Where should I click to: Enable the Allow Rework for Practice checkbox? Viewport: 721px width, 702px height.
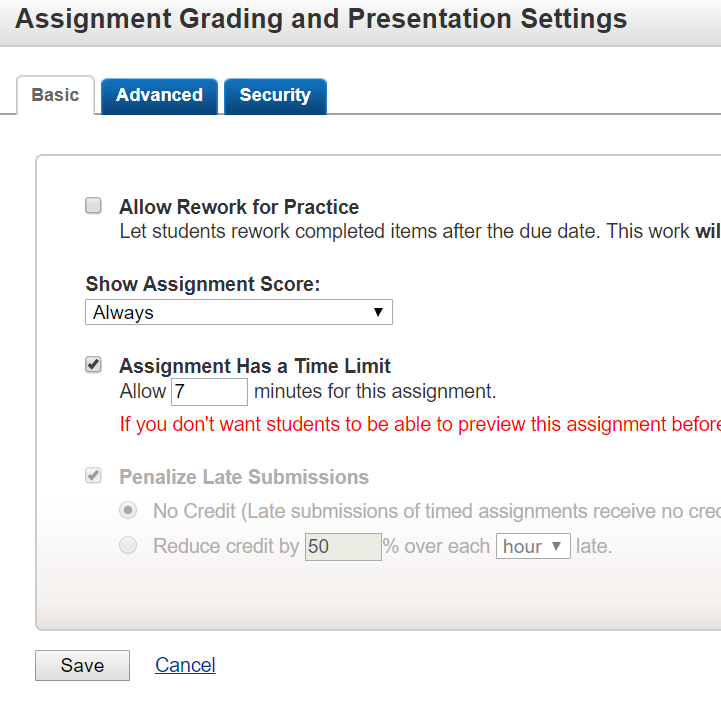coord(94,206)
